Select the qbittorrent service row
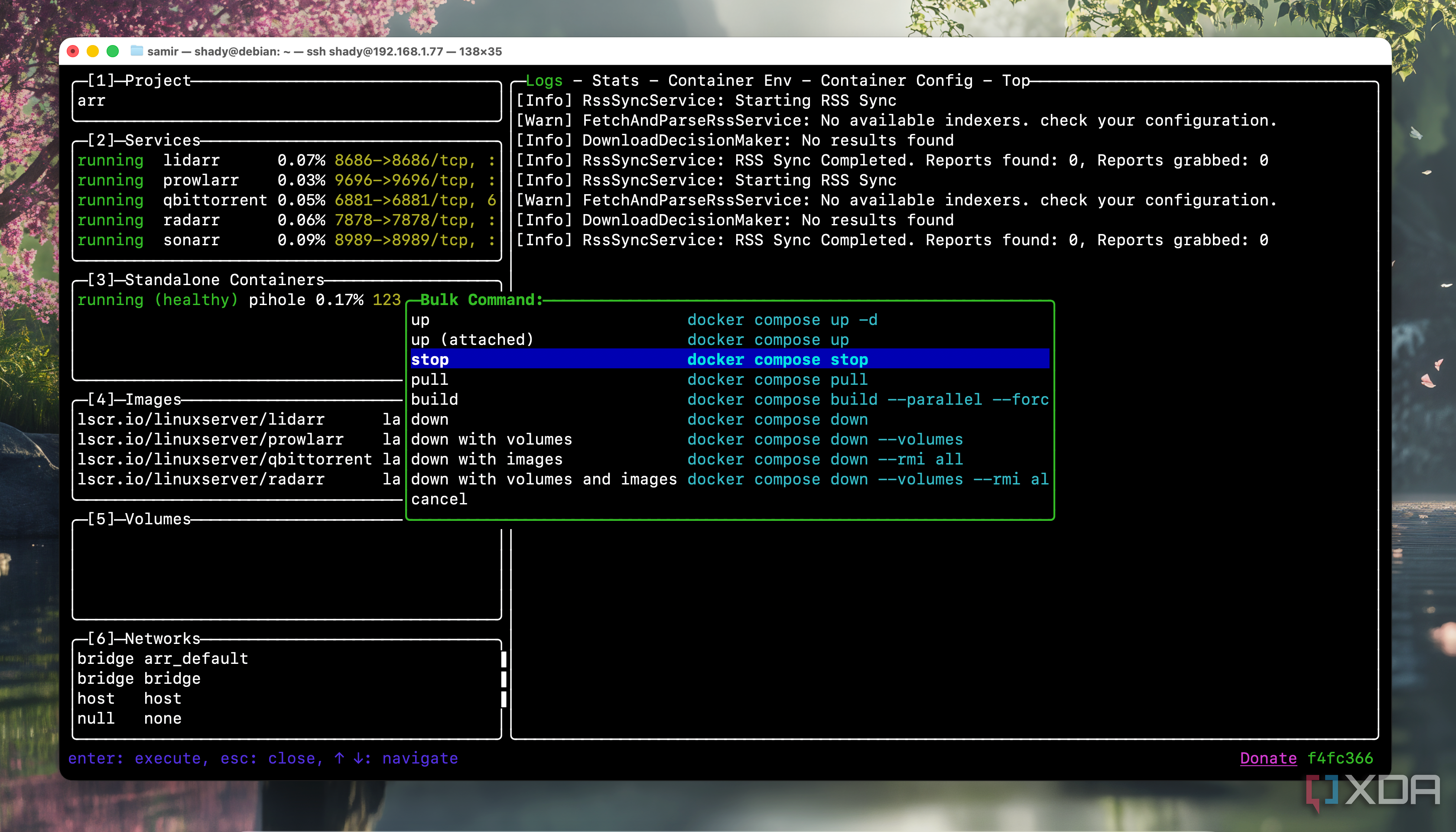 point(215,200)
